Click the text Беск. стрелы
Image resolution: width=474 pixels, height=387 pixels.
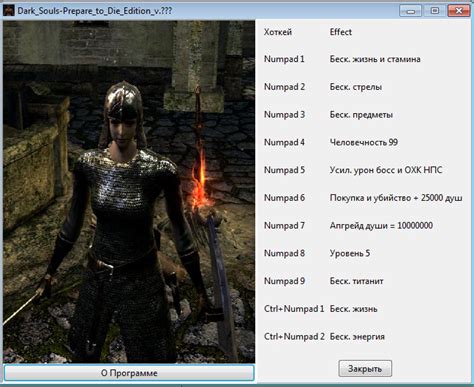[x=356, y=87]
